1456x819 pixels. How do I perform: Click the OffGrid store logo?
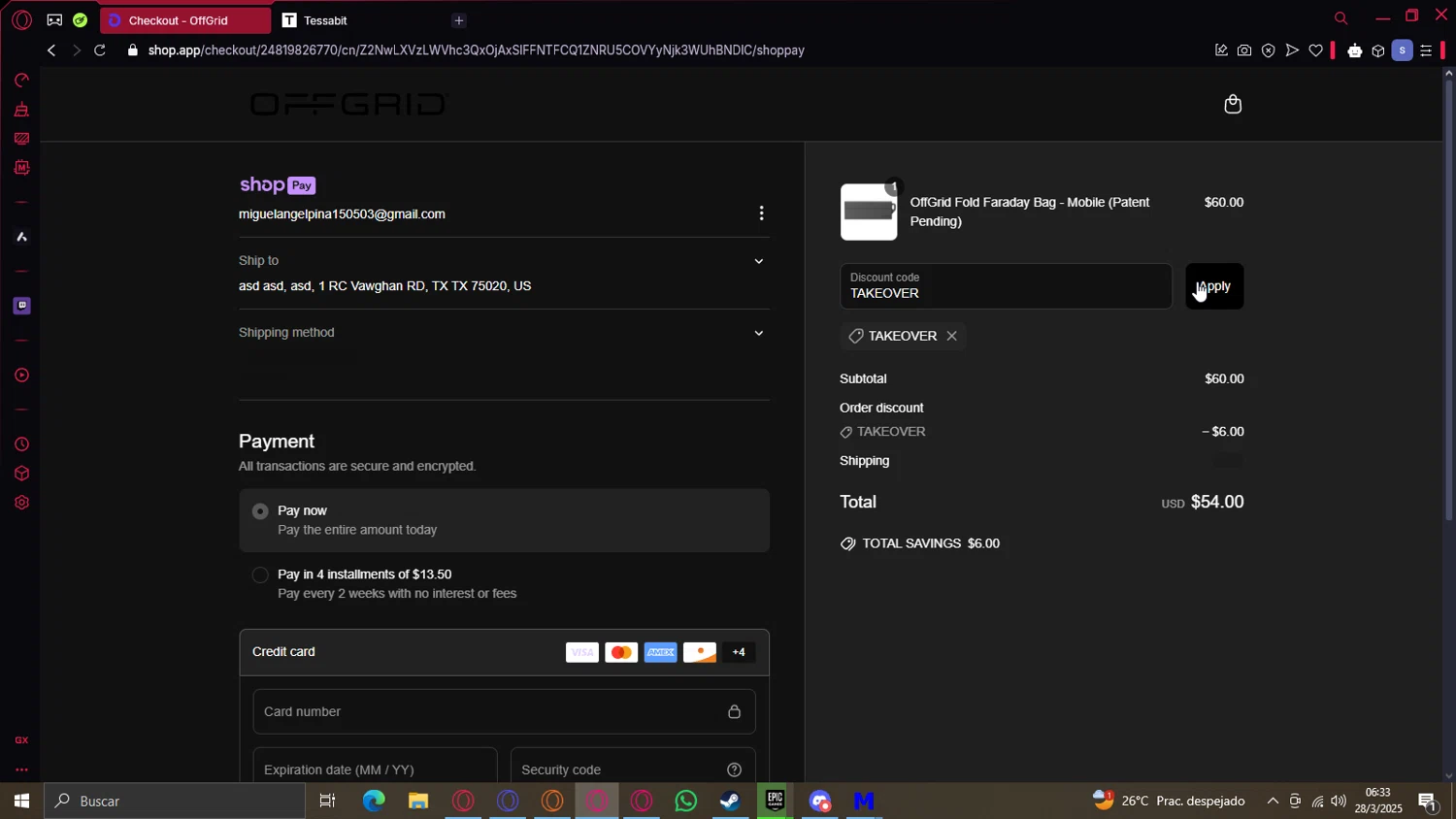(348, 104)
